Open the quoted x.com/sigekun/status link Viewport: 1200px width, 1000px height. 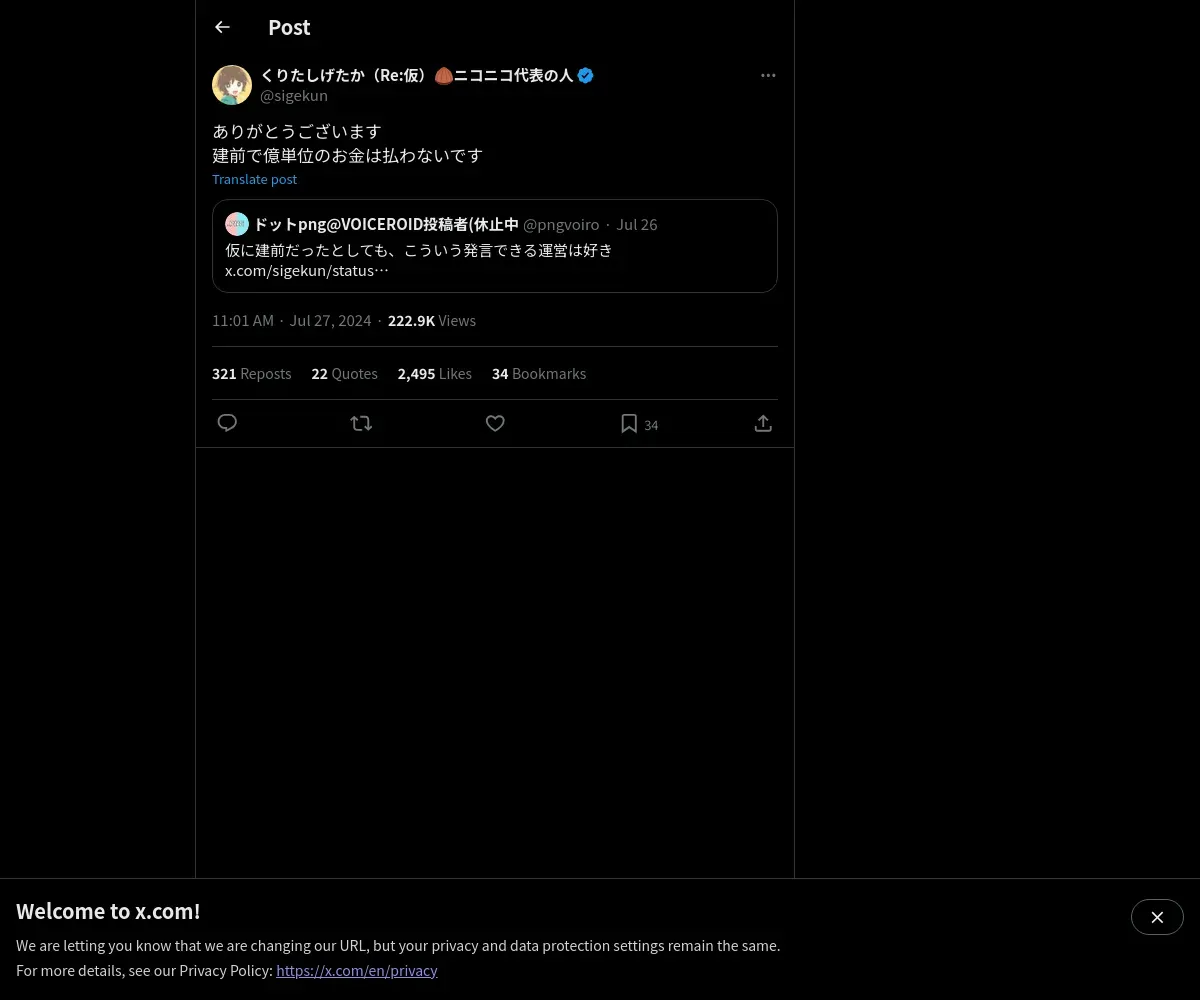point(307,270)
